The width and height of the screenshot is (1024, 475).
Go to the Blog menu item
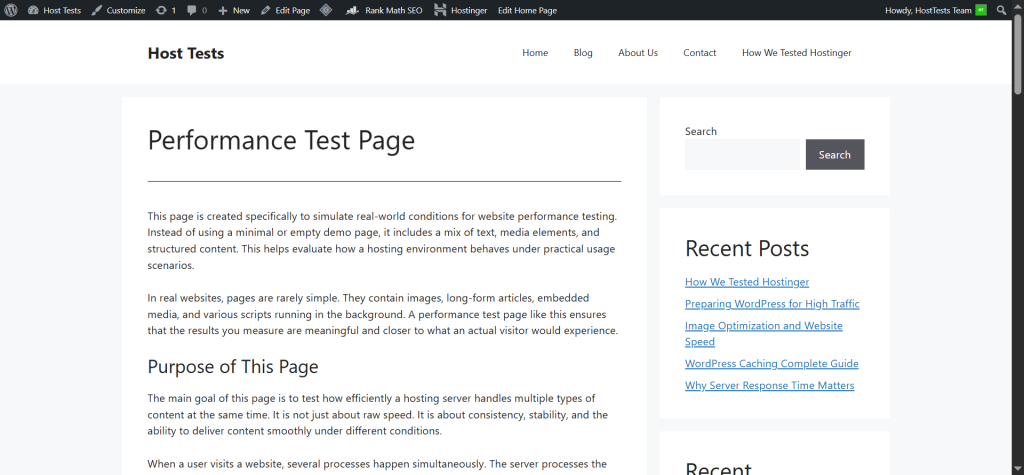(583, 53)
